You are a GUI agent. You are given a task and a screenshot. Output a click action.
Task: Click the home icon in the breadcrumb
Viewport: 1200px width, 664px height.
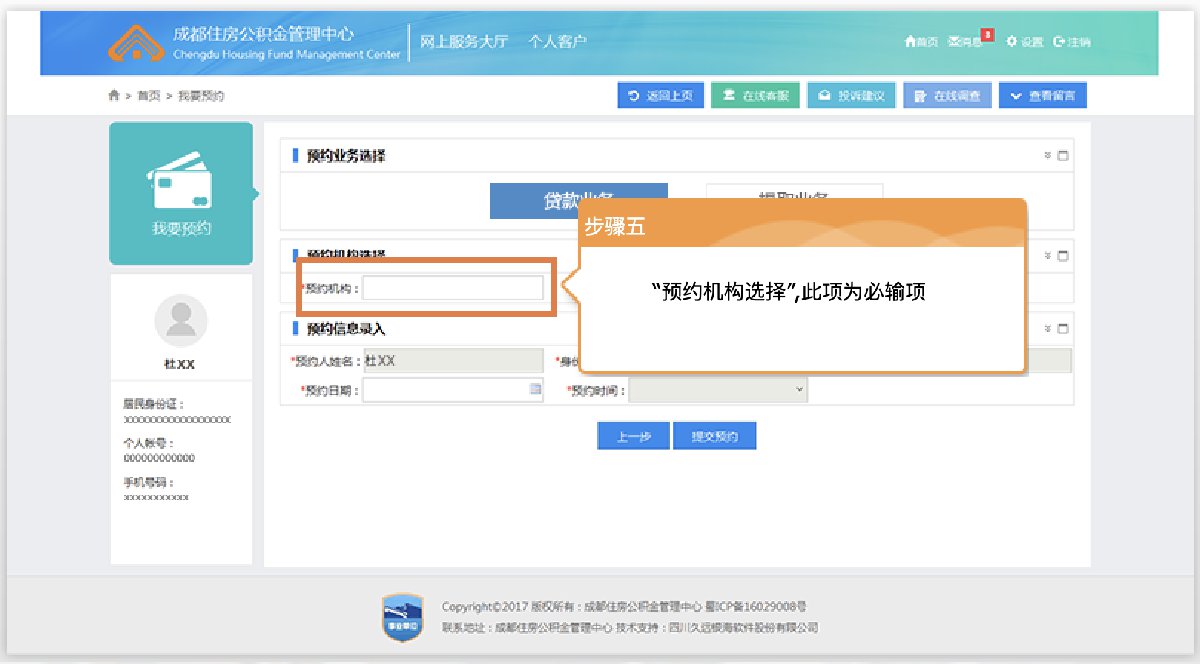point(114,96)
